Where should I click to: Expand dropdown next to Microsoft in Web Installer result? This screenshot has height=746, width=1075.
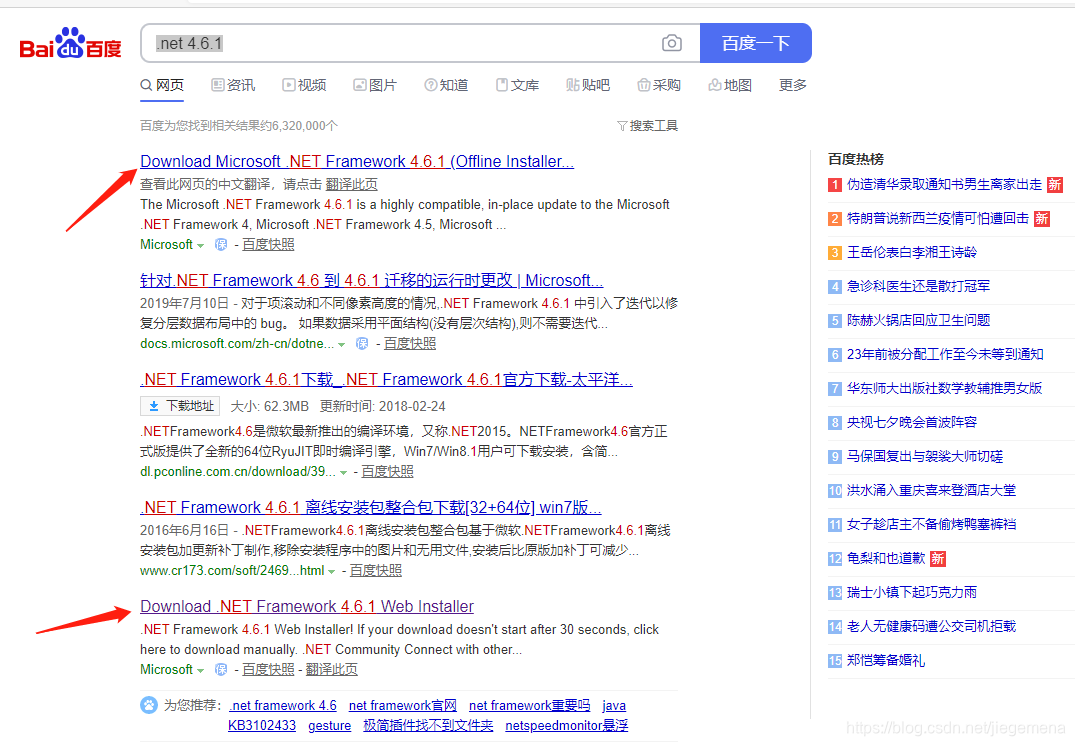(x=200, y=671)
